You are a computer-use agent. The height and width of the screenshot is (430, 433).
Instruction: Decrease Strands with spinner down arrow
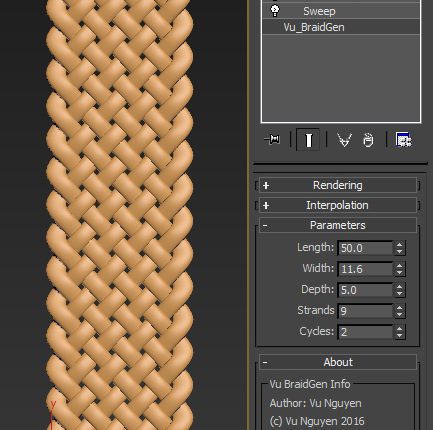[399, 315]
